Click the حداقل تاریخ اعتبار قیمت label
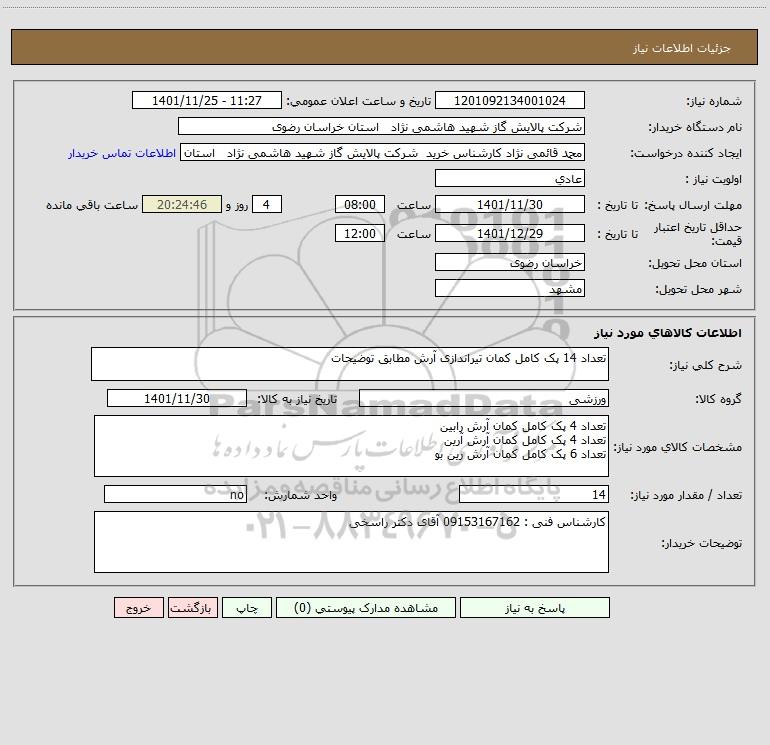 click(x=697, y=234)
